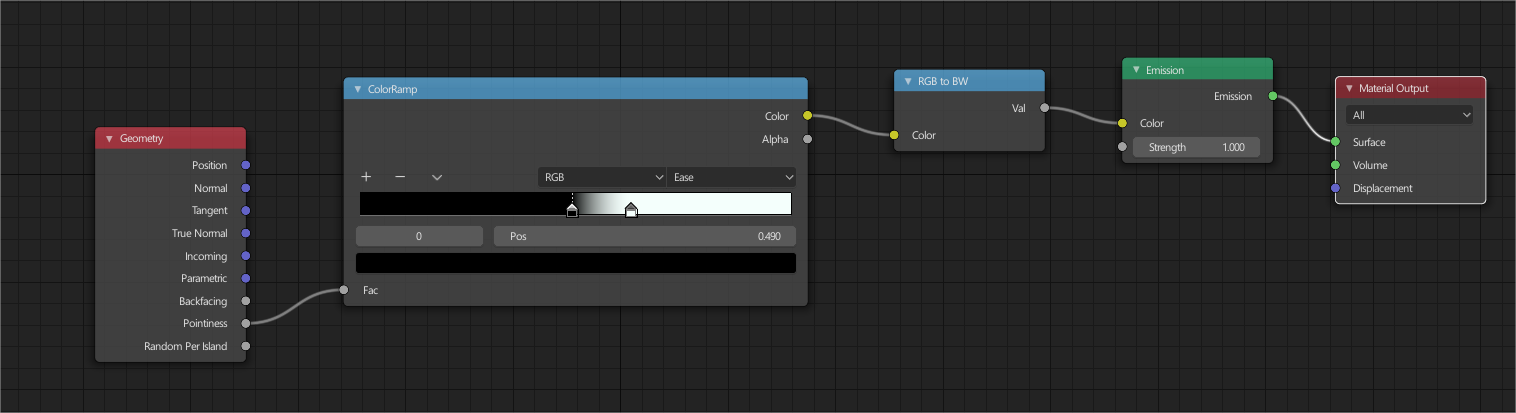Open the ColorRamp tools chevron menu
1516x413 pixels.
click(437, 177)
